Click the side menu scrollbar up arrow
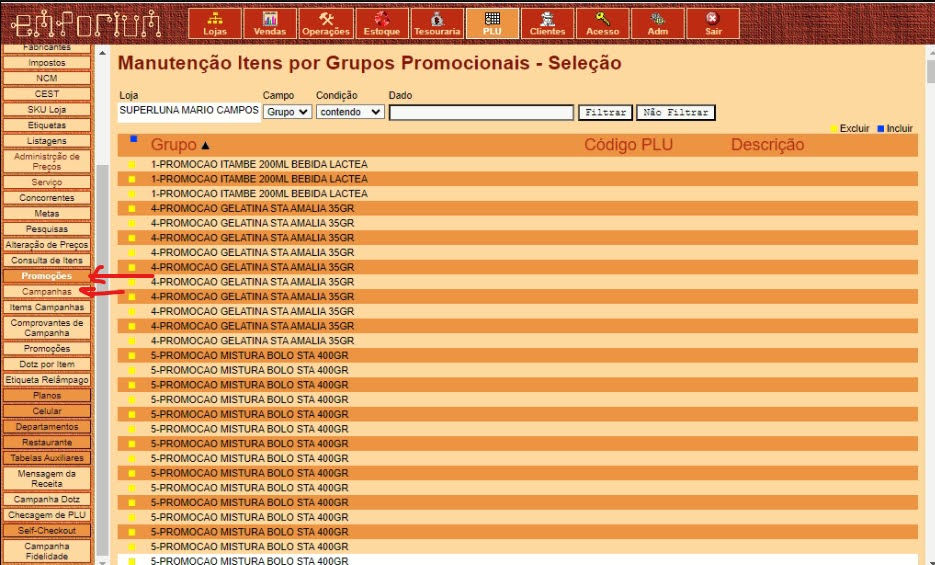 coord(103,53)
